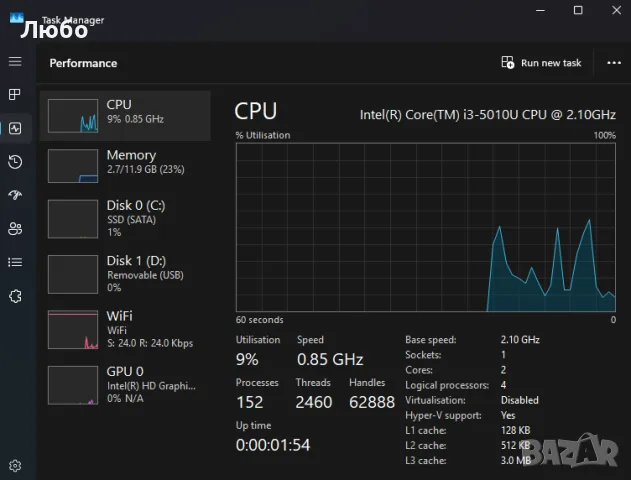The image size is (631, 480).
Task: Open the App history icon
Action: tap(15, 162)
